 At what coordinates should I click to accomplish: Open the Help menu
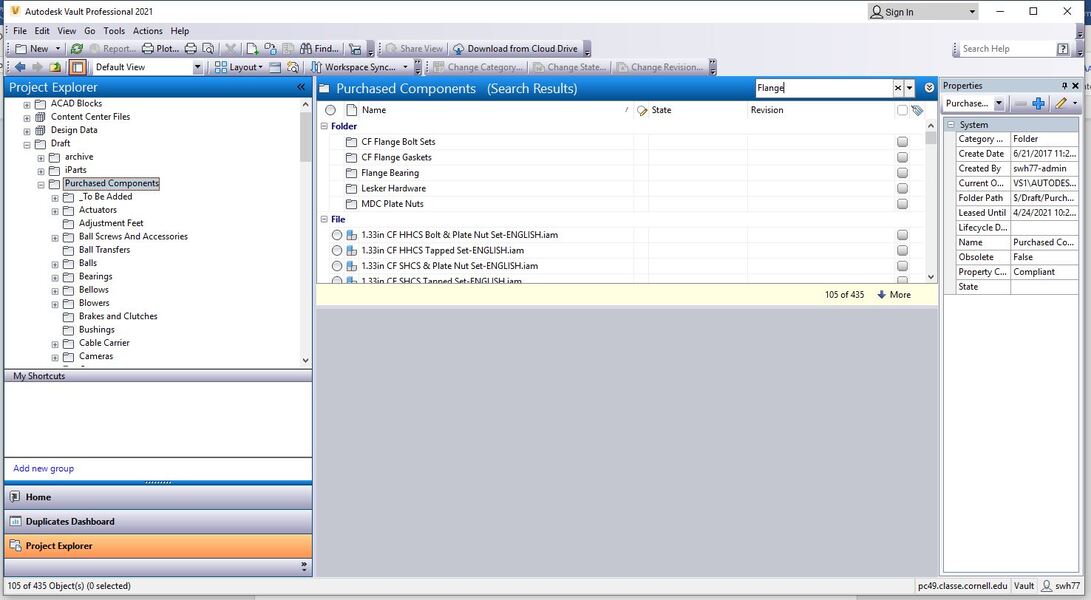[180, 31]
